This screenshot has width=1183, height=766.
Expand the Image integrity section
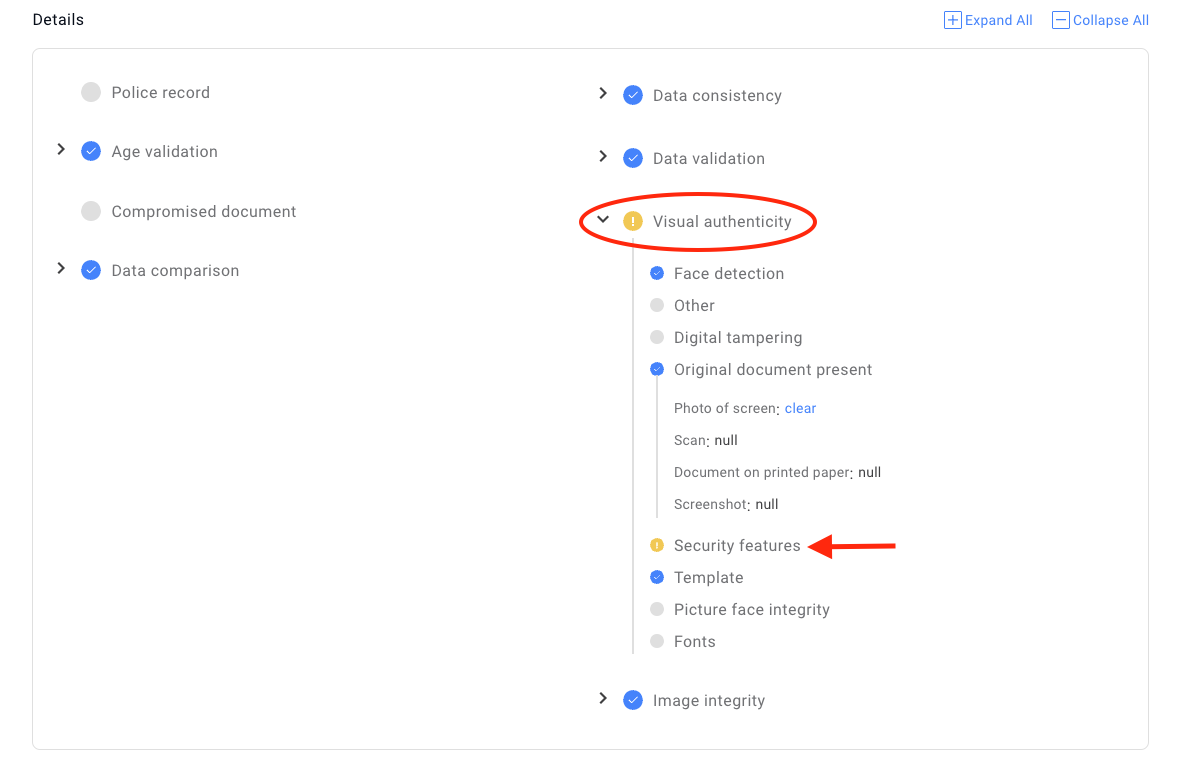[x=603, y=698]
